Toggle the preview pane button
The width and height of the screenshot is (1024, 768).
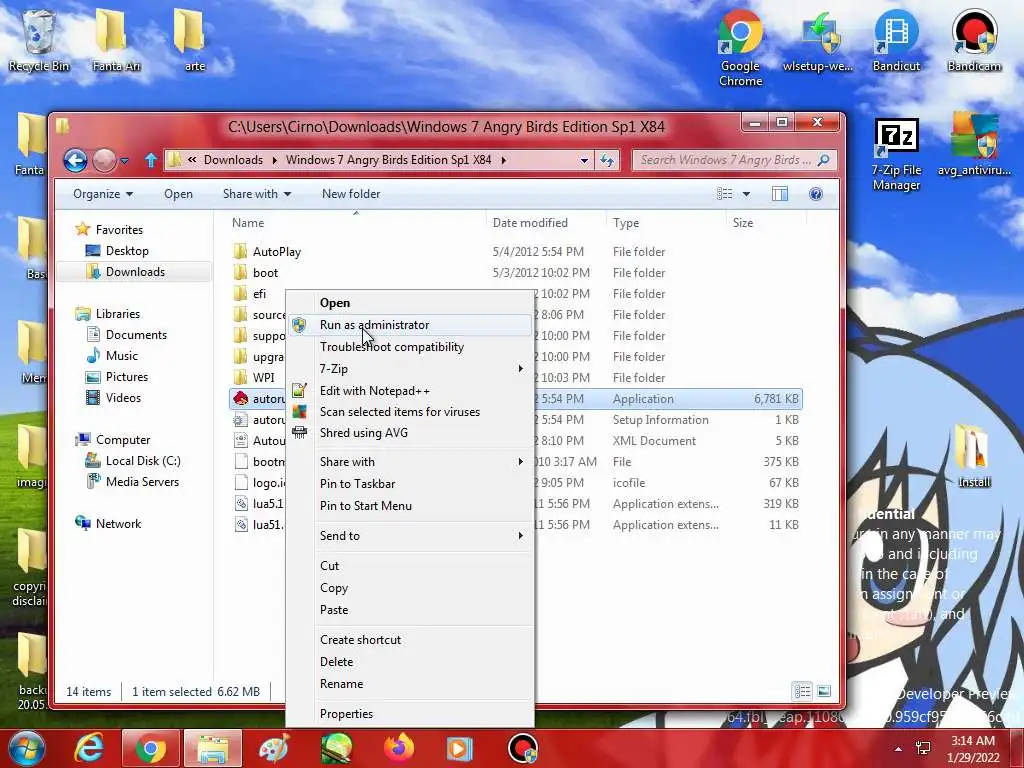click(x=780, y=194)
